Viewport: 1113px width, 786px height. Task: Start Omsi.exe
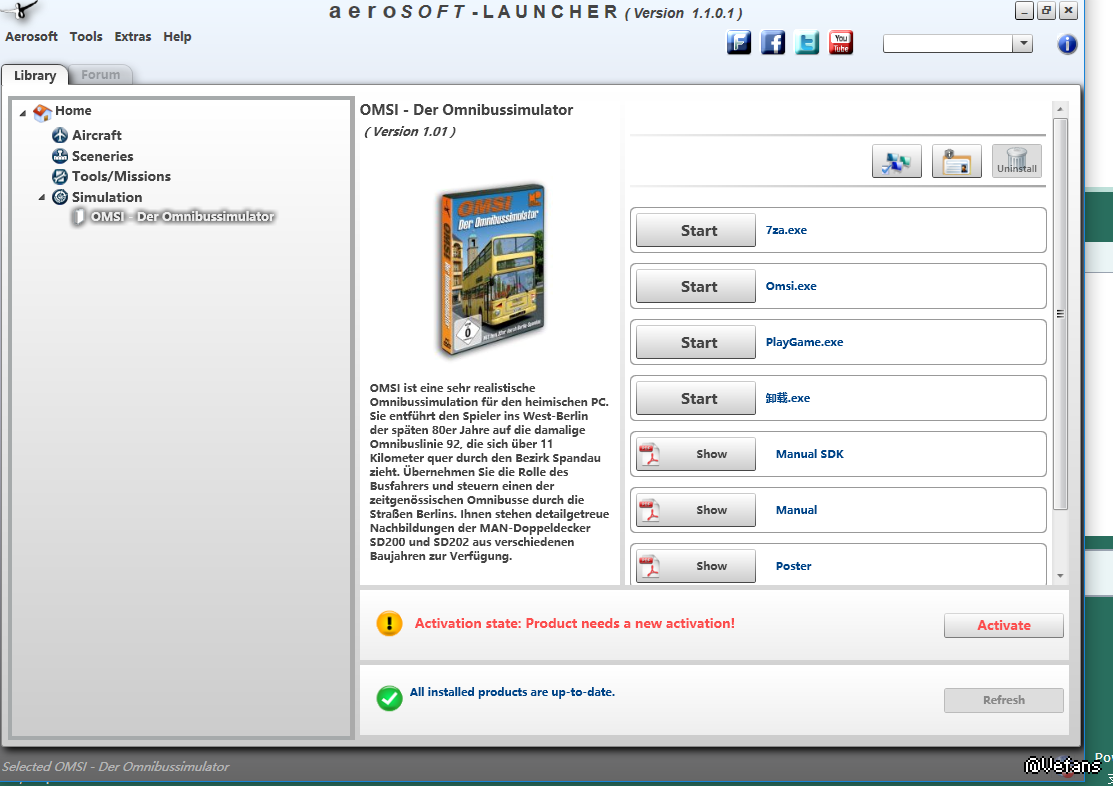[696, 286]
